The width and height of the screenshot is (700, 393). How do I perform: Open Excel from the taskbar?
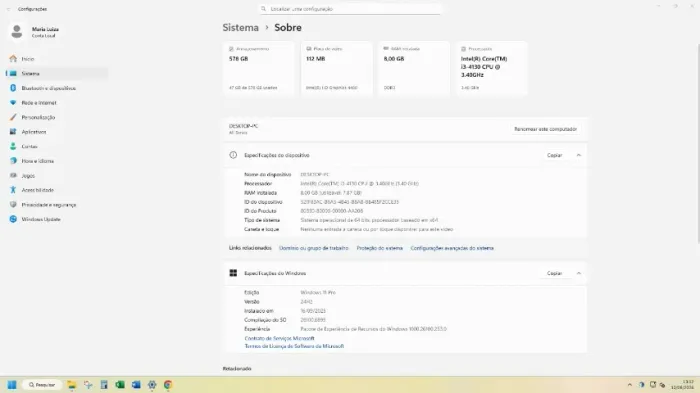120,385
